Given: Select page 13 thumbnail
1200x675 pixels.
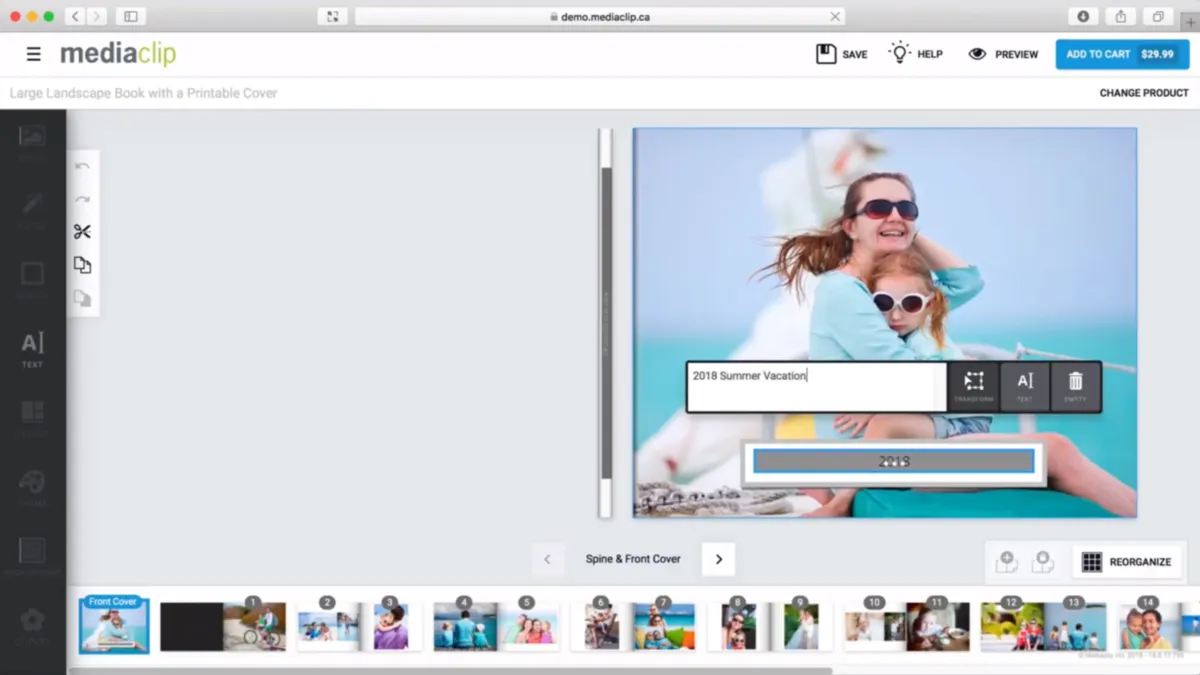Looking at the screenshot, I should coord(1075,627).
